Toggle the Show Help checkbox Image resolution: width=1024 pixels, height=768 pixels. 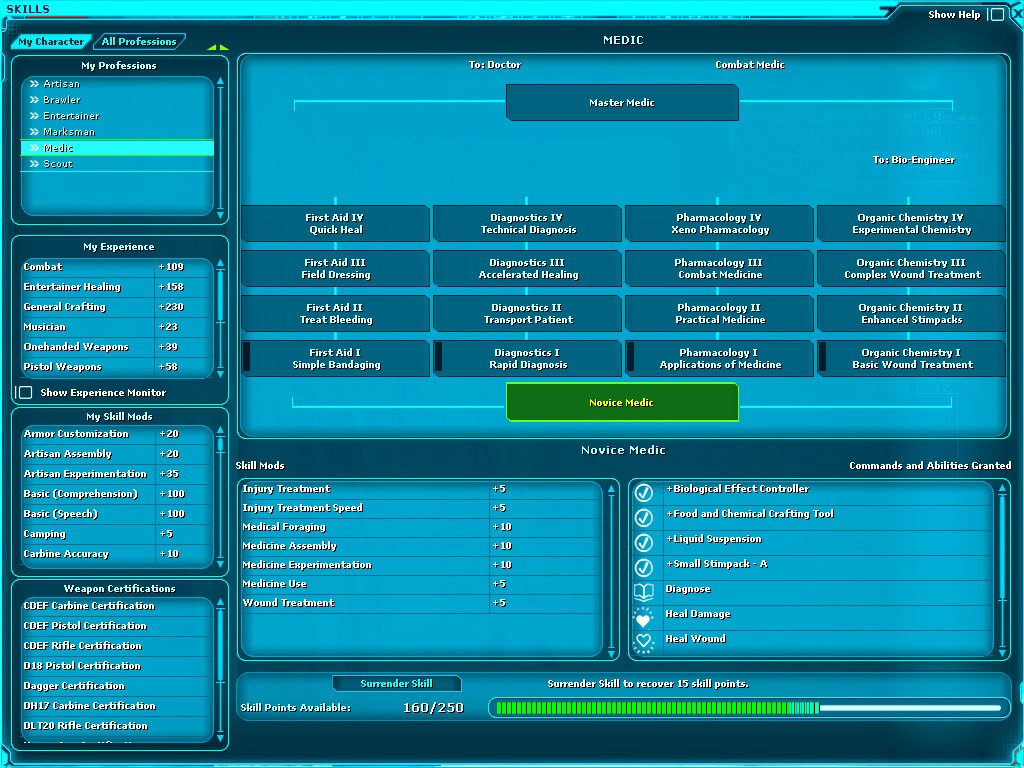[x=997, y=14]
